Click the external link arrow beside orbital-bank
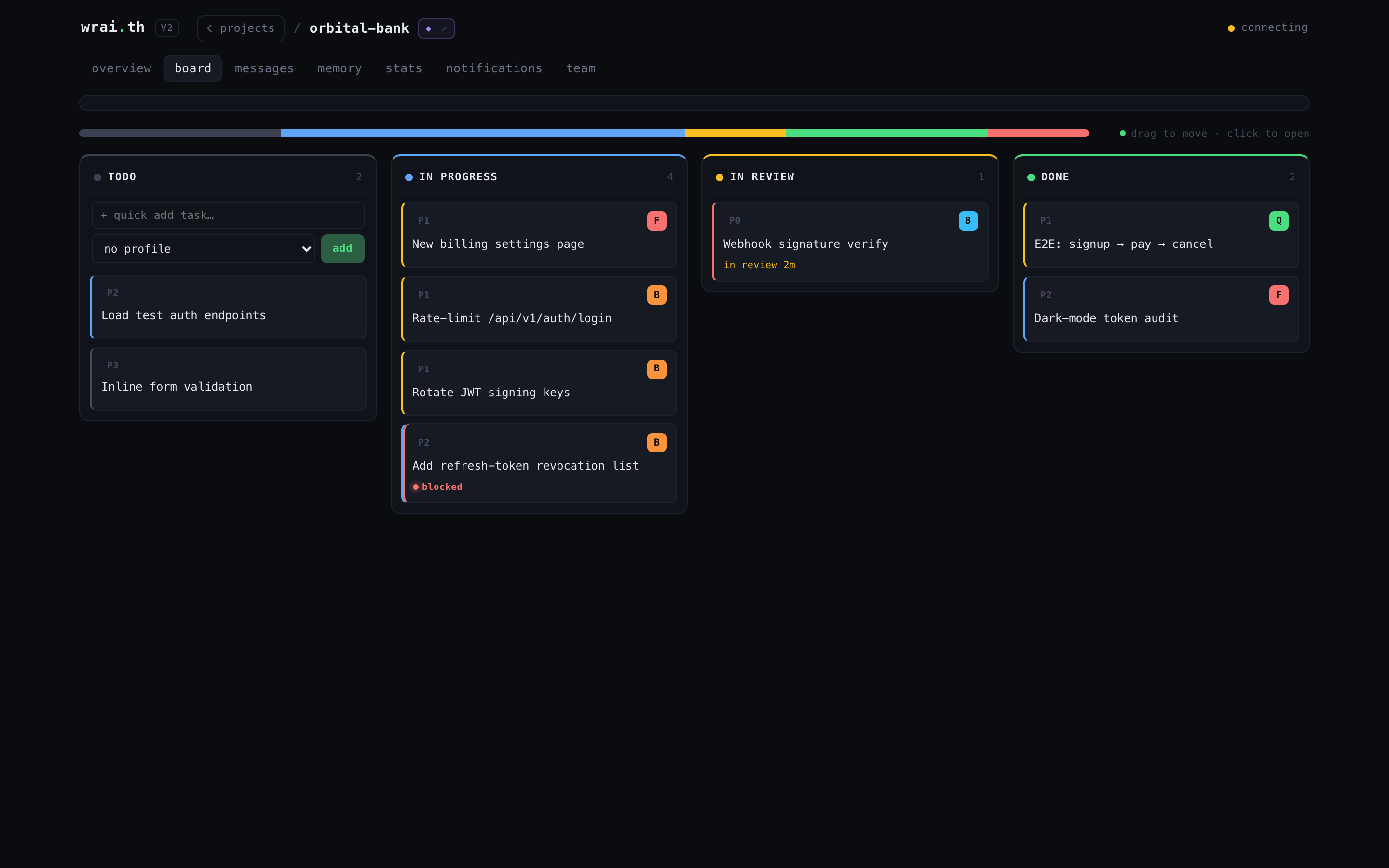 (444, 29)
